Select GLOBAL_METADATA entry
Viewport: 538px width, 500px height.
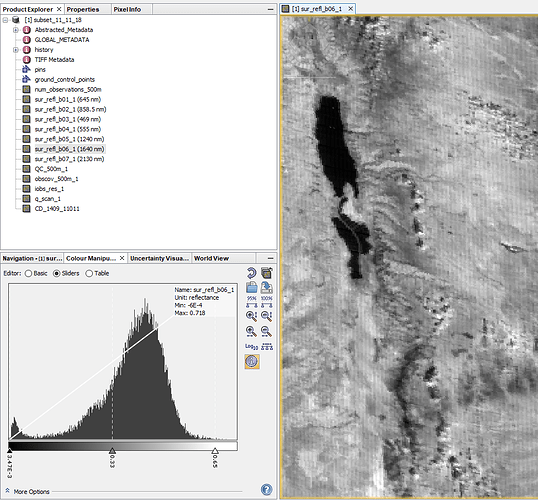point(62,40)
